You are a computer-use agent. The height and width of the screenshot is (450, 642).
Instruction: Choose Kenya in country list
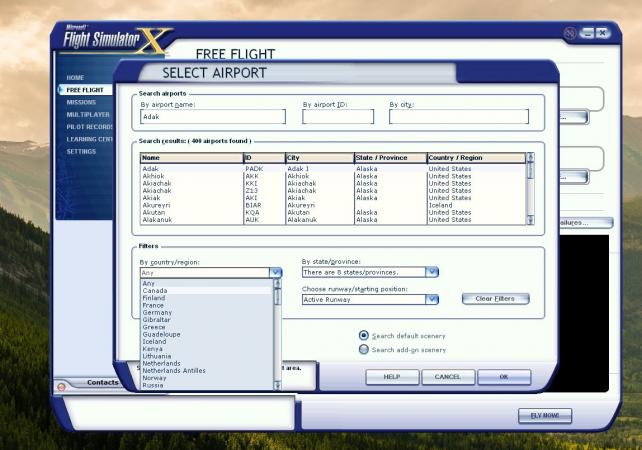click(207, 349)
